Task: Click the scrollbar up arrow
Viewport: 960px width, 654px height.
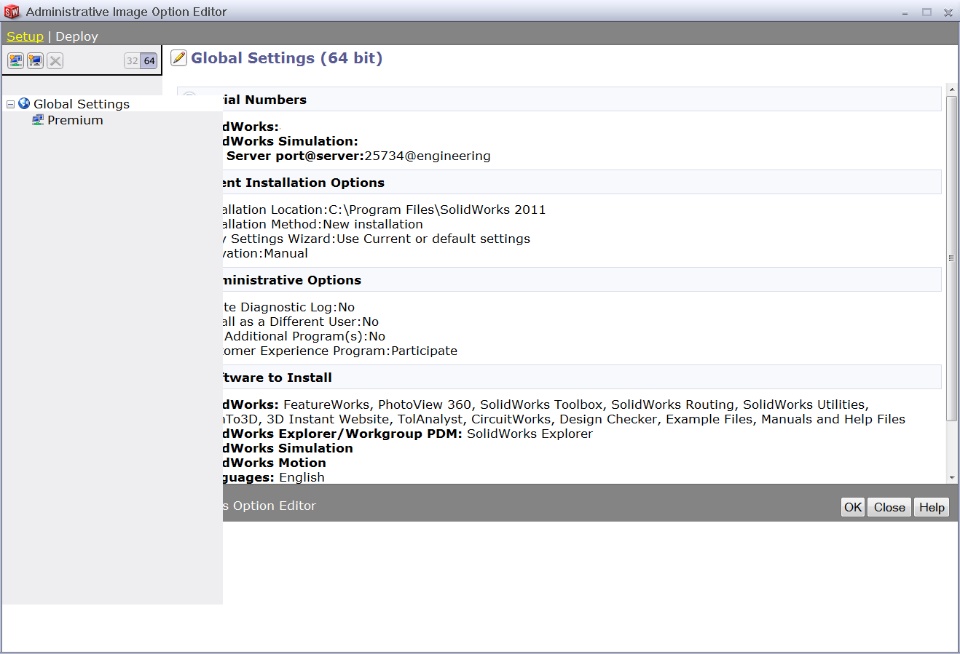Action: pos(951,90)
